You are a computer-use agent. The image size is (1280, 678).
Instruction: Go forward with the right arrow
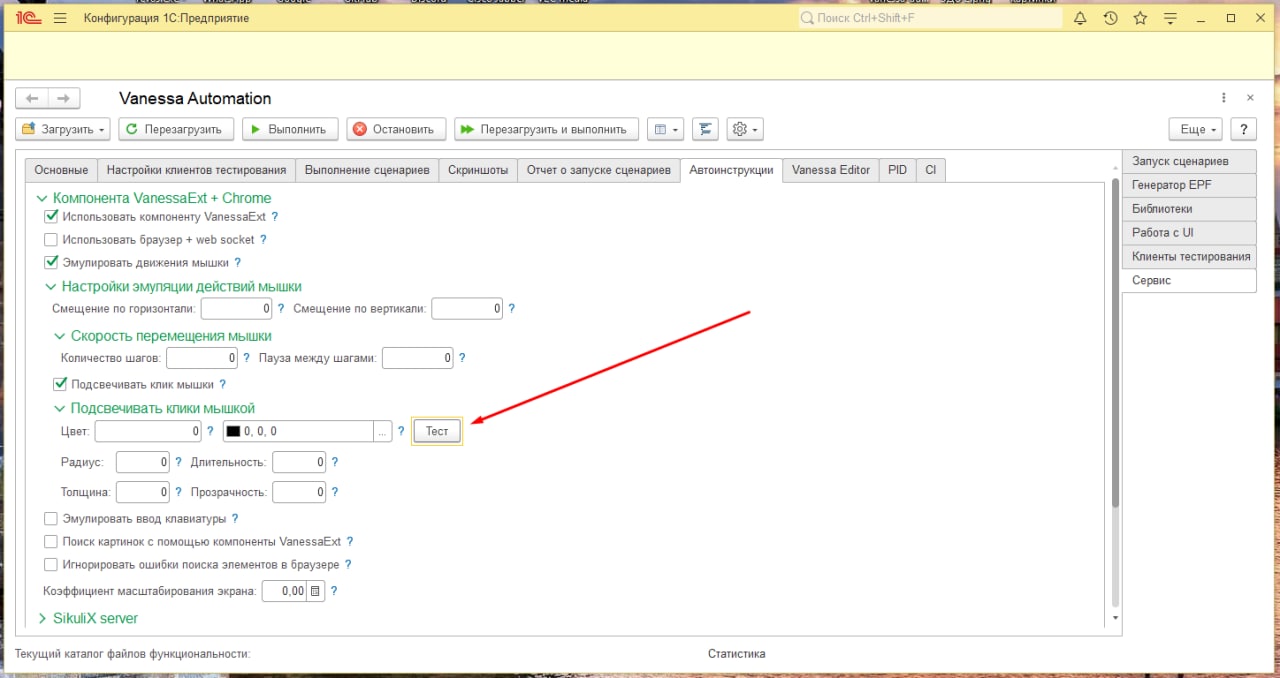pyautogui.click(x=63, y=98)
